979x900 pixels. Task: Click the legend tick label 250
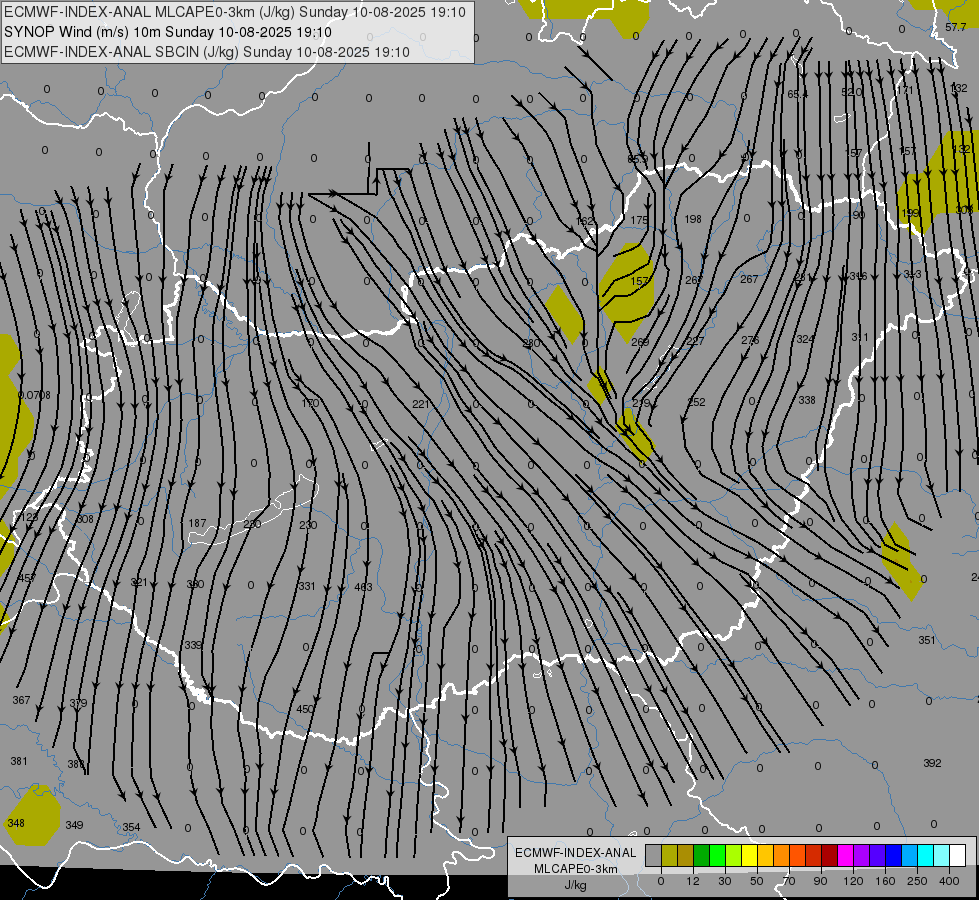pos(917,881)
